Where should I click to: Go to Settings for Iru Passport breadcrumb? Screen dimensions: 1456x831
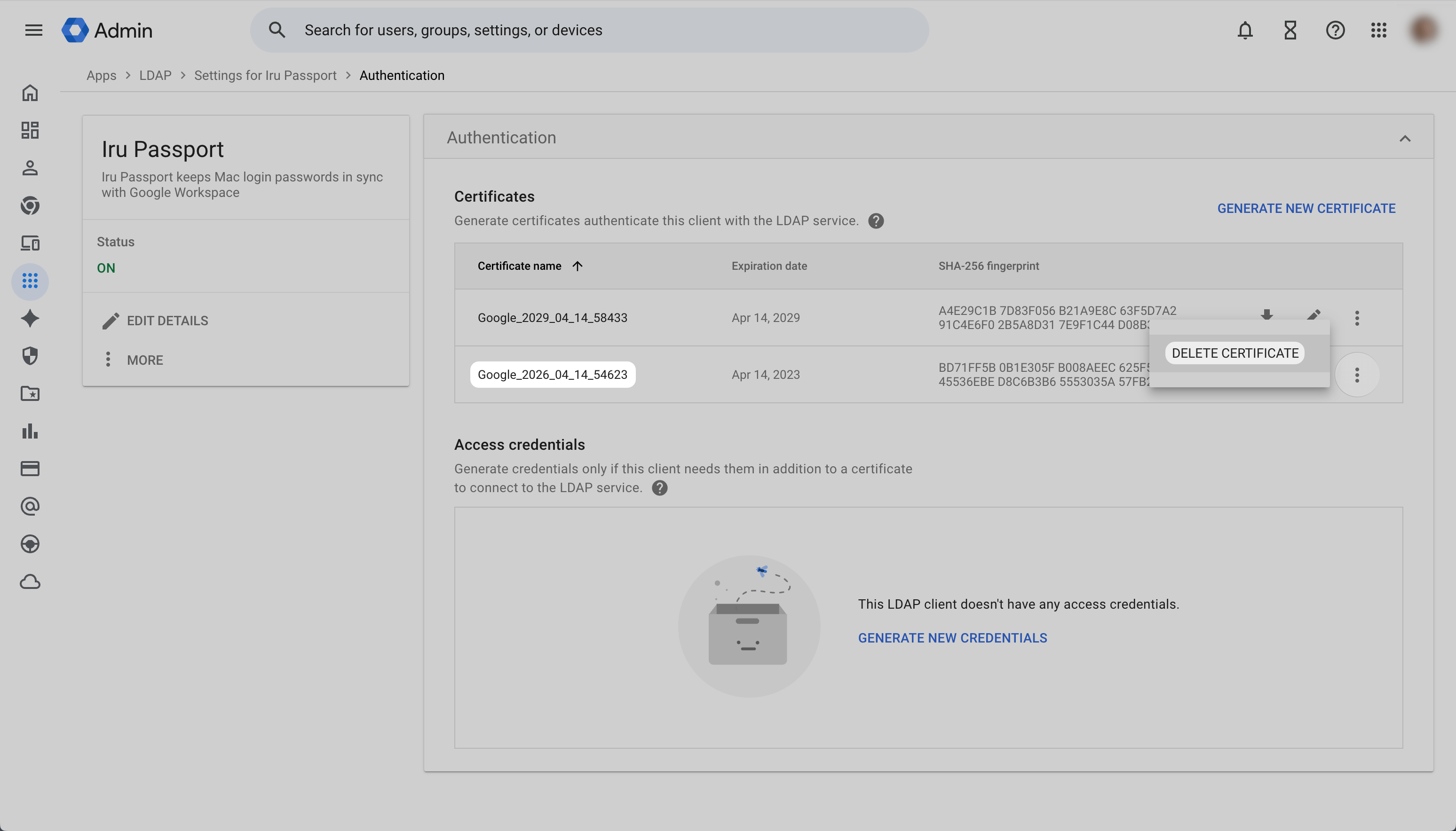[x=266, y=75]
